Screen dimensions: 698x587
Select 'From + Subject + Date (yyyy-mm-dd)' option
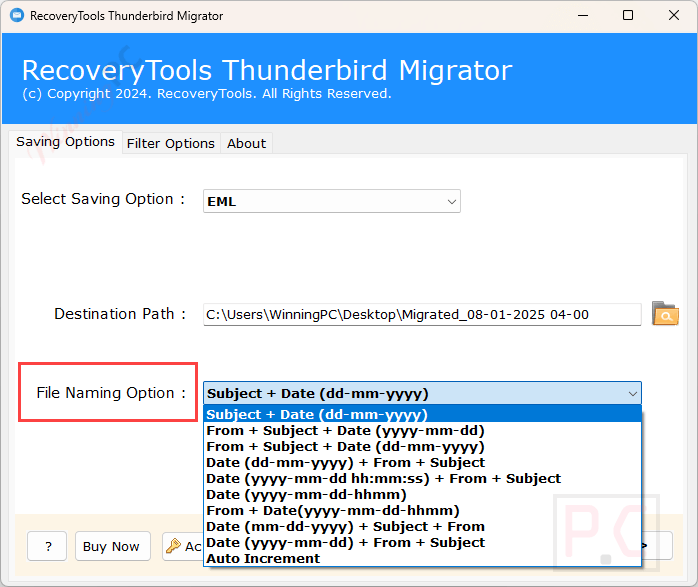pos(345,430)
